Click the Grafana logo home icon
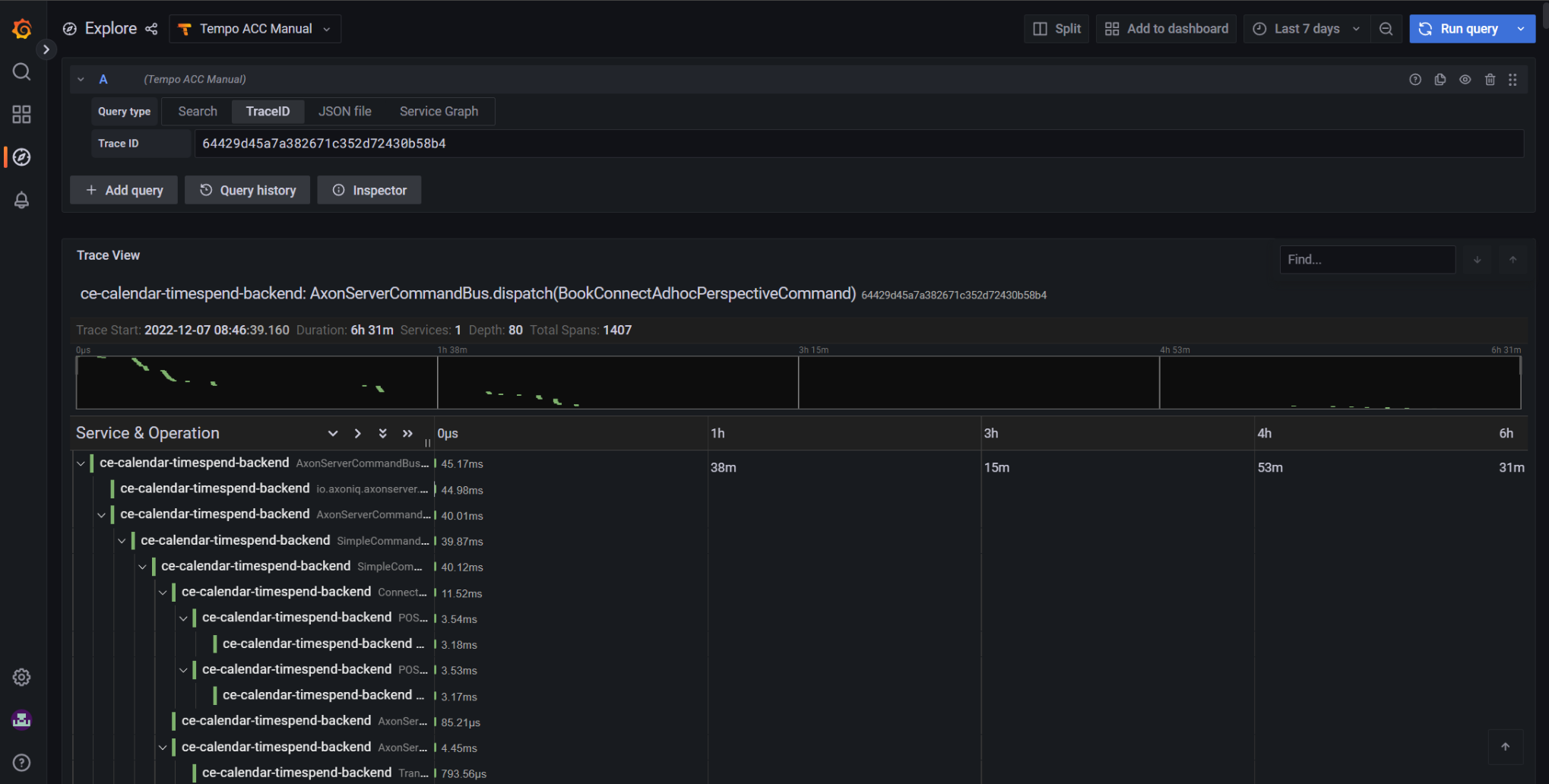Image resolution: width=1549 pixels, height=784 pixels. coord(22,29)
